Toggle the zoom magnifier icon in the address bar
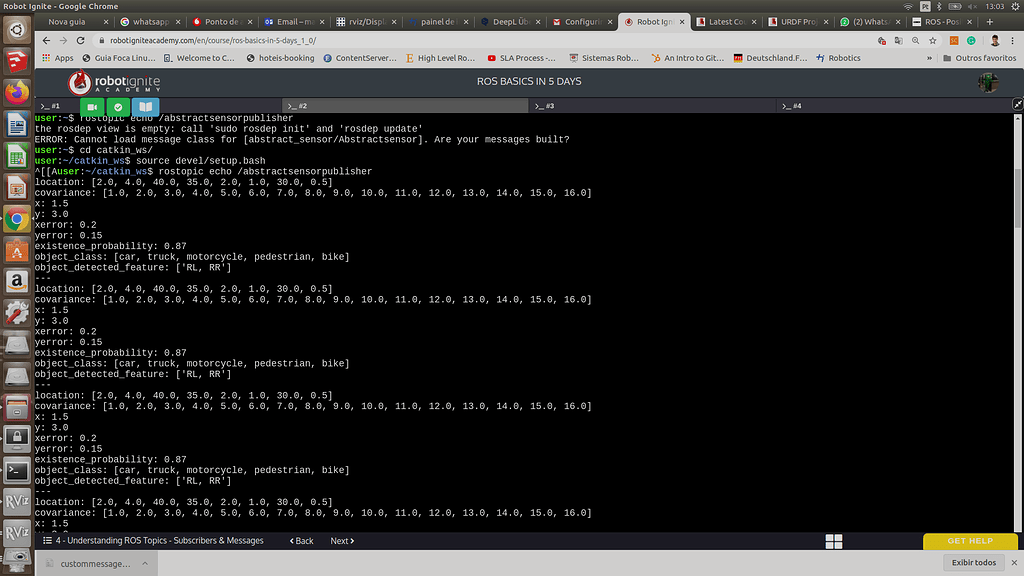 coord(916,41)
